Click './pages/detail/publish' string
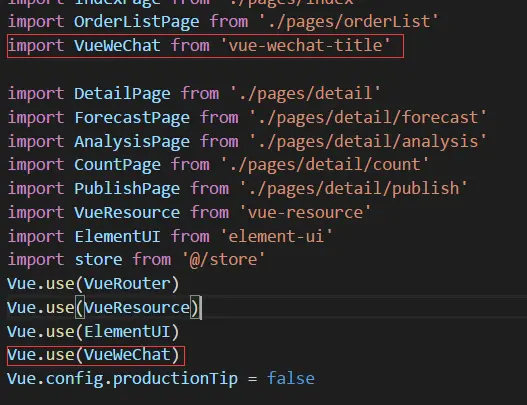 coord(353,188)
